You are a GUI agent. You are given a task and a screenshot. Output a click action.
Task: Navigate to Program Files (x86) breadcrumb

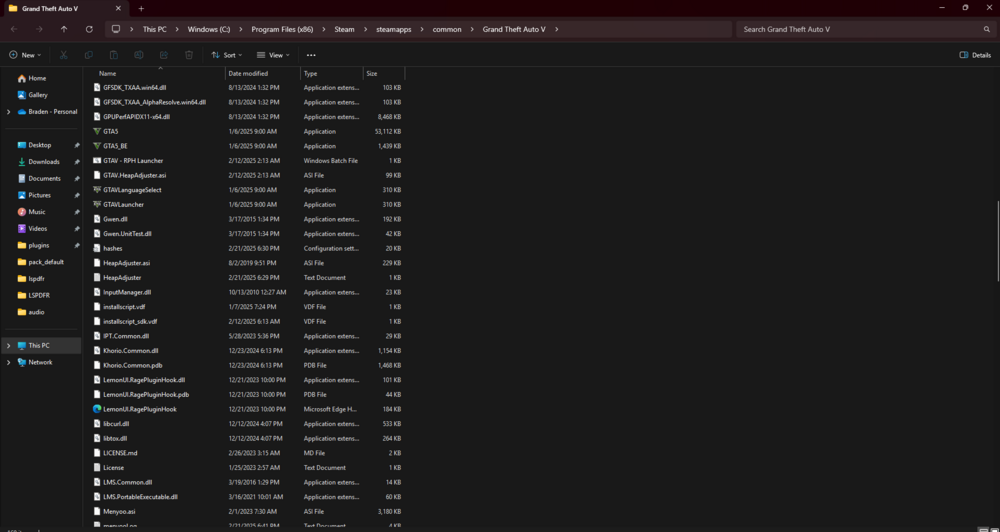[x=281, y=29]
